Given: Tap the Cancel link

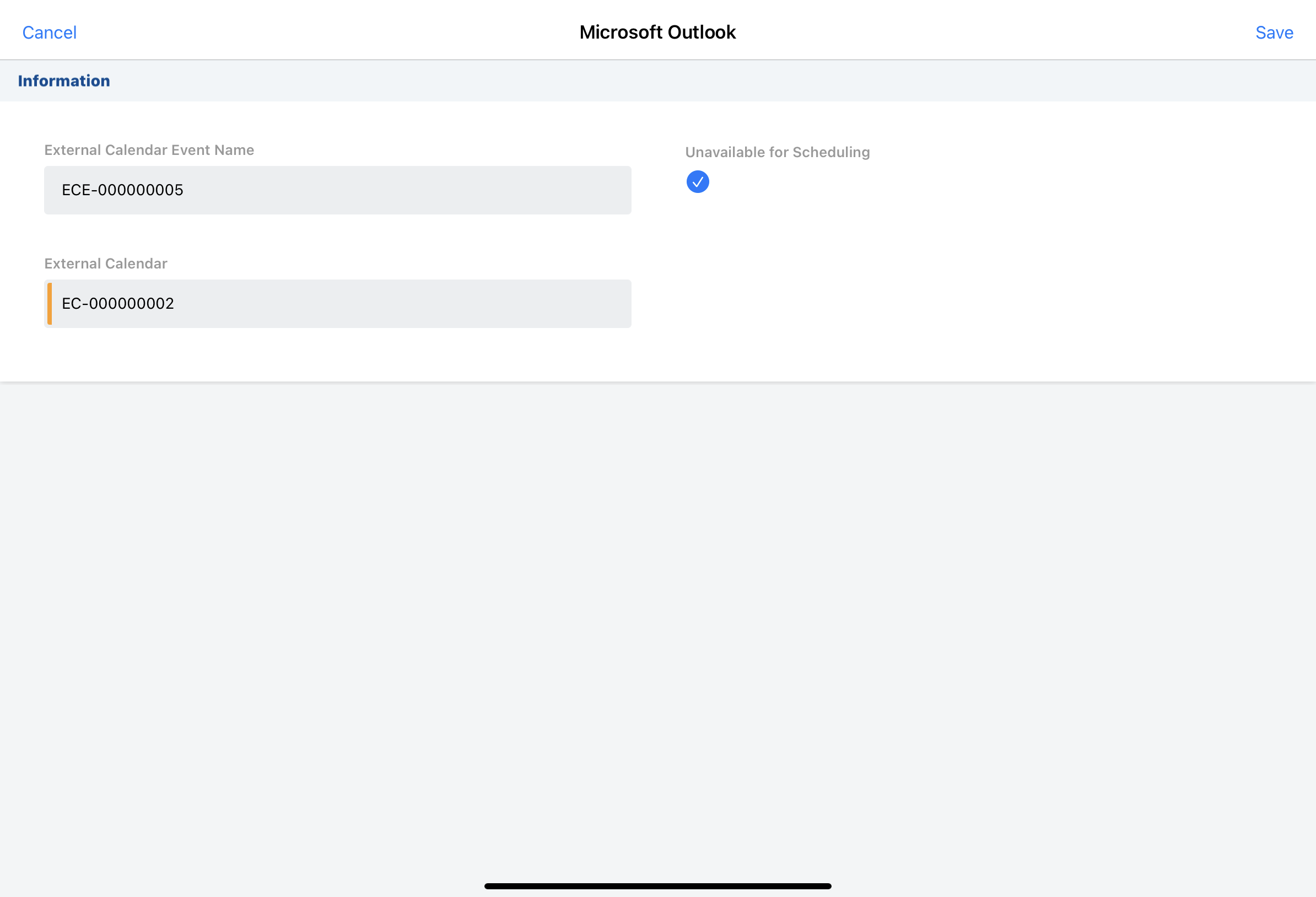Looking at the screenshot, I should 49,33.
